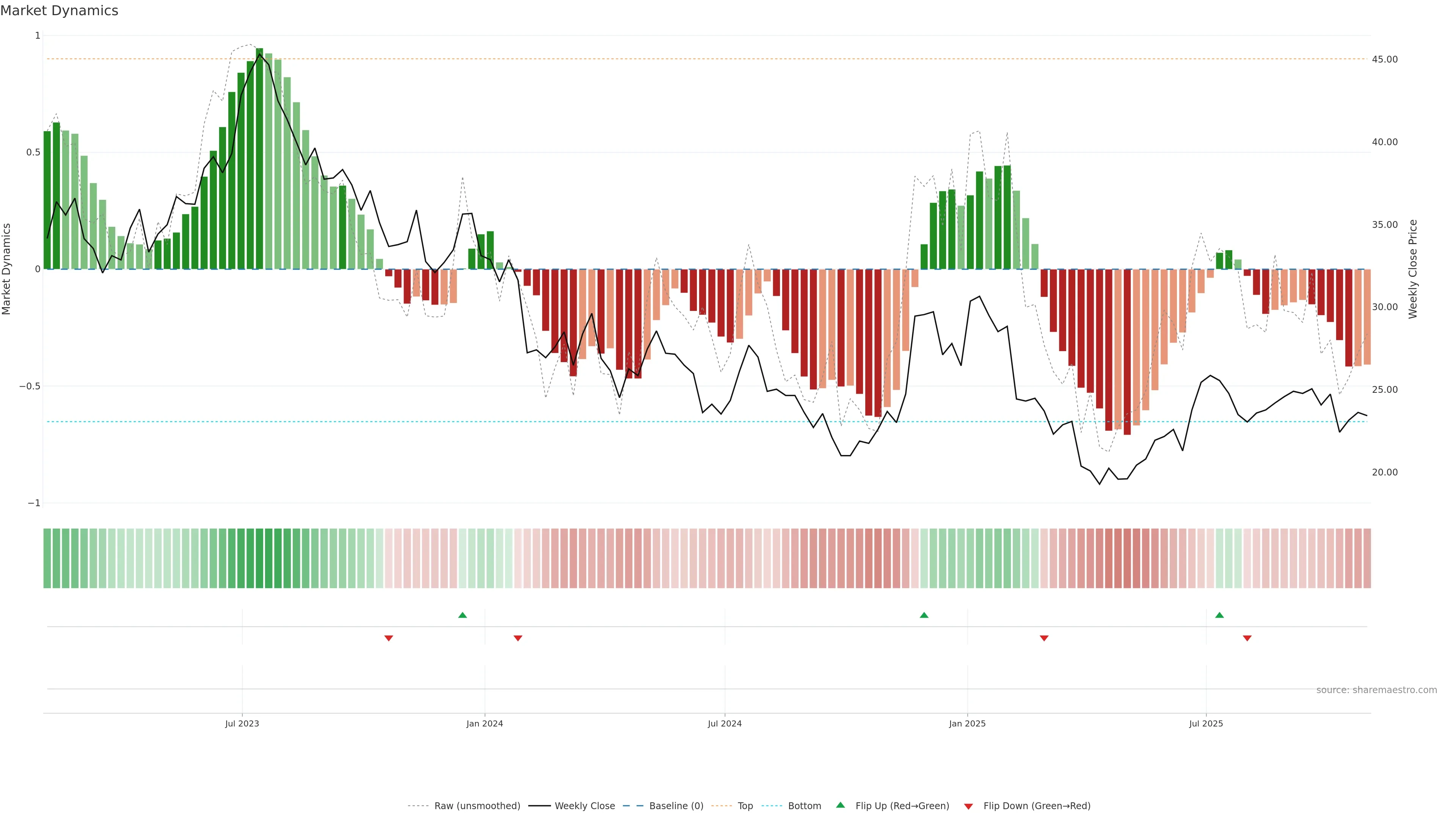1456x819 pixels.
Task: Click the 45.00 label on the price axis
Action: click(1385, 60)
